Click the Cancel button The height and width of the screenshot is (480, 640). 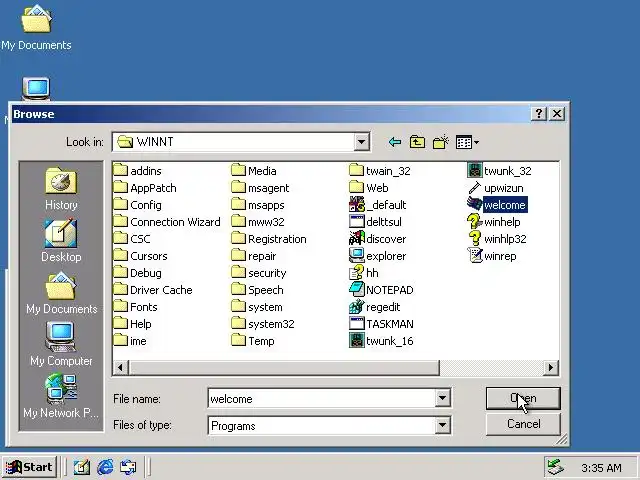523,424
